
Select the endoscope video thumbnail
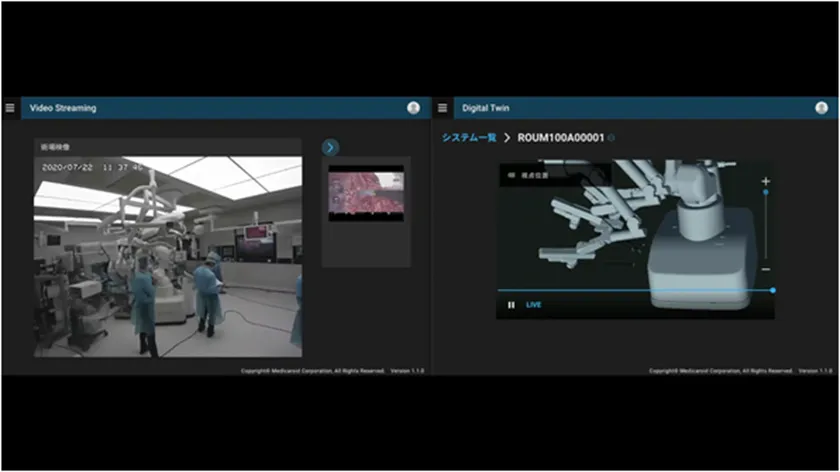[366, 193]
